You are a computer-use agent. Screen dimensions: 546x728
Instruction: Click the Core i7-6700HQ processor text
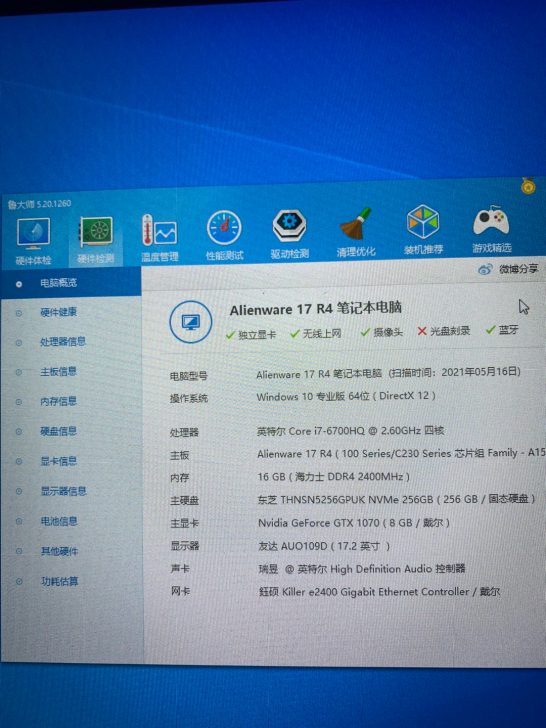pos(351,431)
